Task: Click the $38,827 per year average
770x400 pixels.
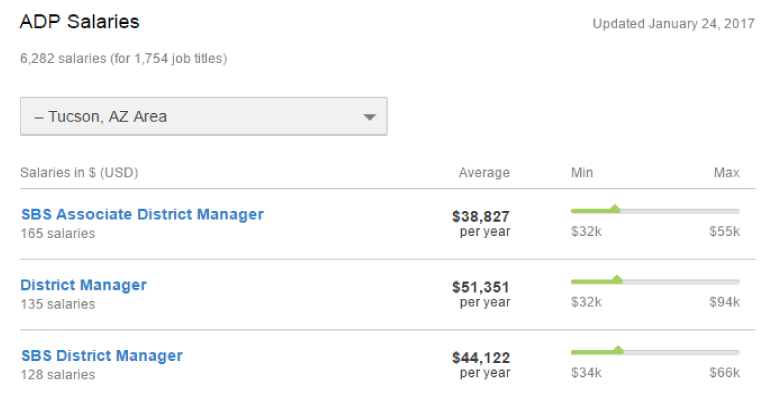Action: 481,222
